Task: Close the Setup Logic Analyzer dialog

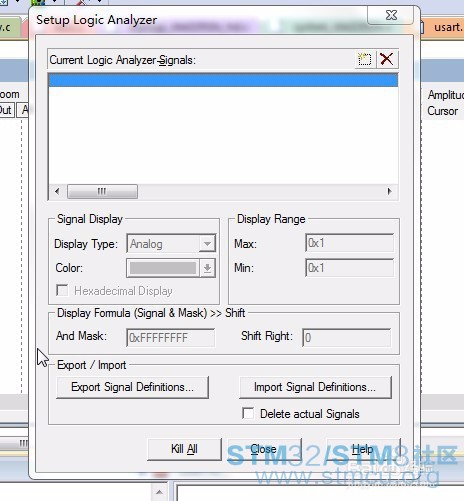Action: (x=391, y=15)
